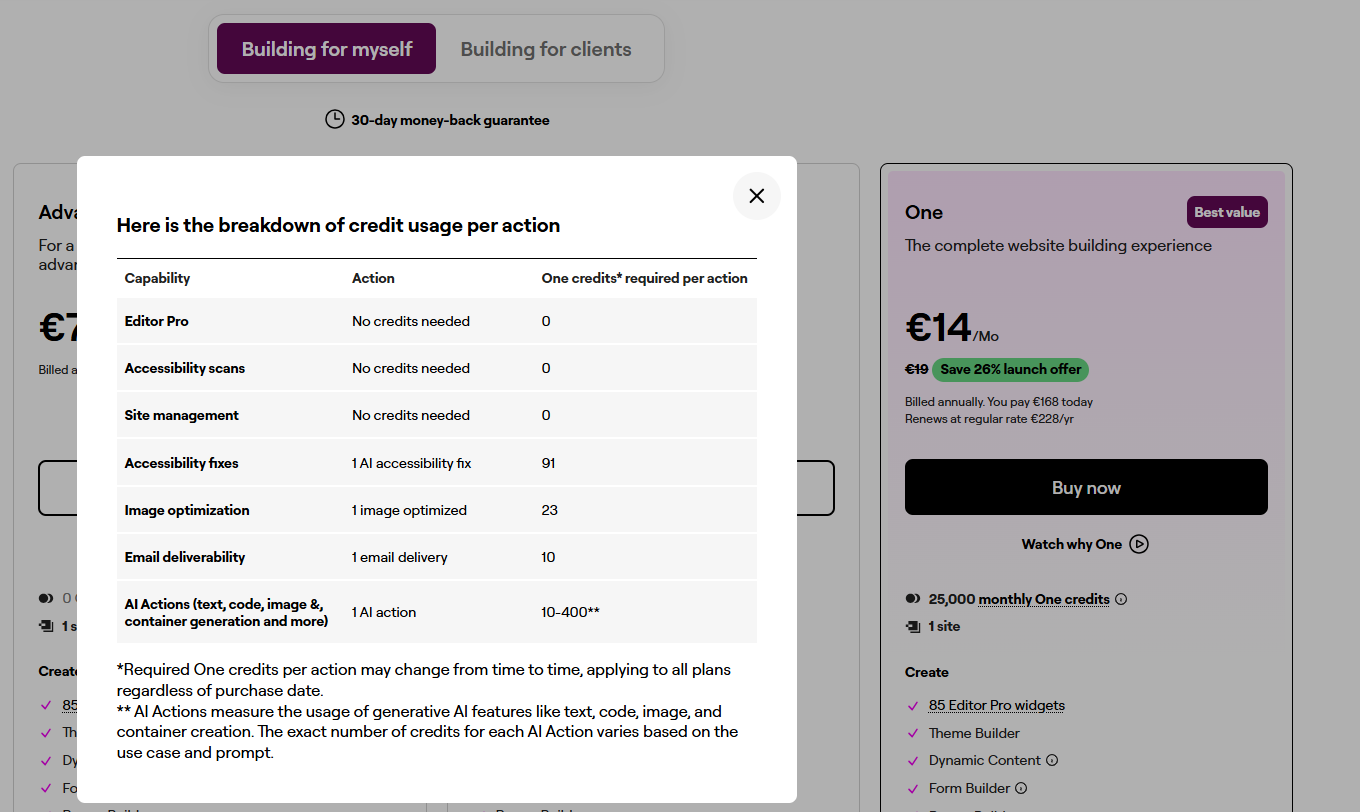Open the monthly One credits link
Screen dimensions: 1360x812
point(1044,599)
